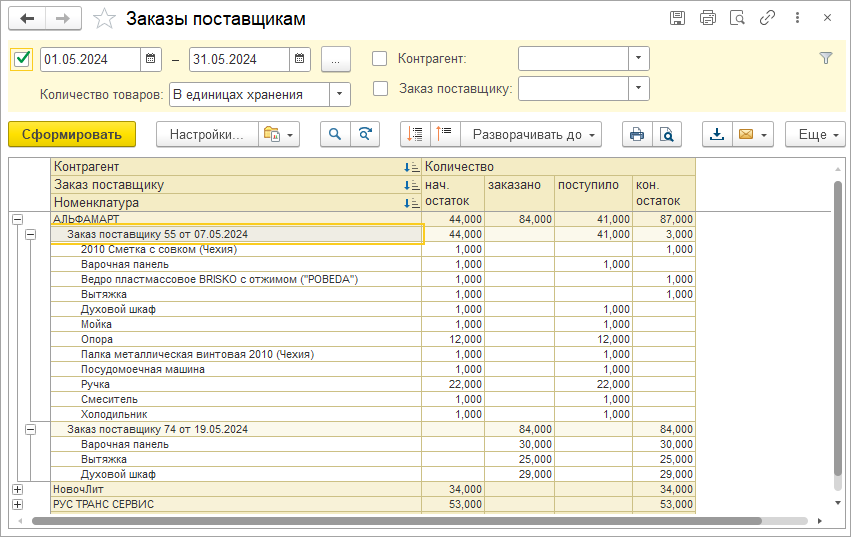Click the Сформировать button

click(71, 134)
